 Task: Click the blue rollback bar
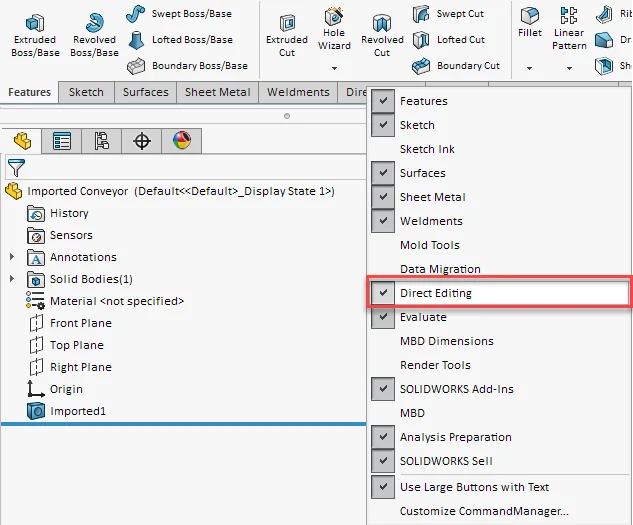click(183, 424)
